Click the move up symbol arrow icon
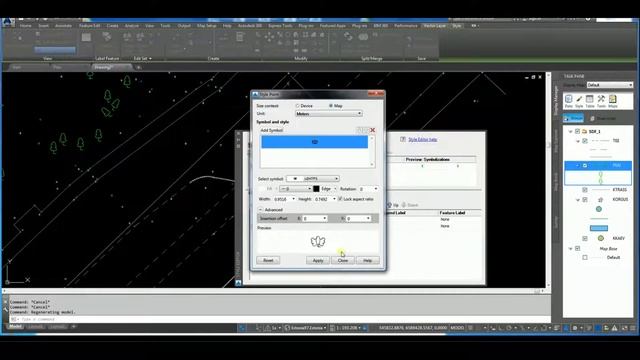Screen dimensions: 640x360 360,130
